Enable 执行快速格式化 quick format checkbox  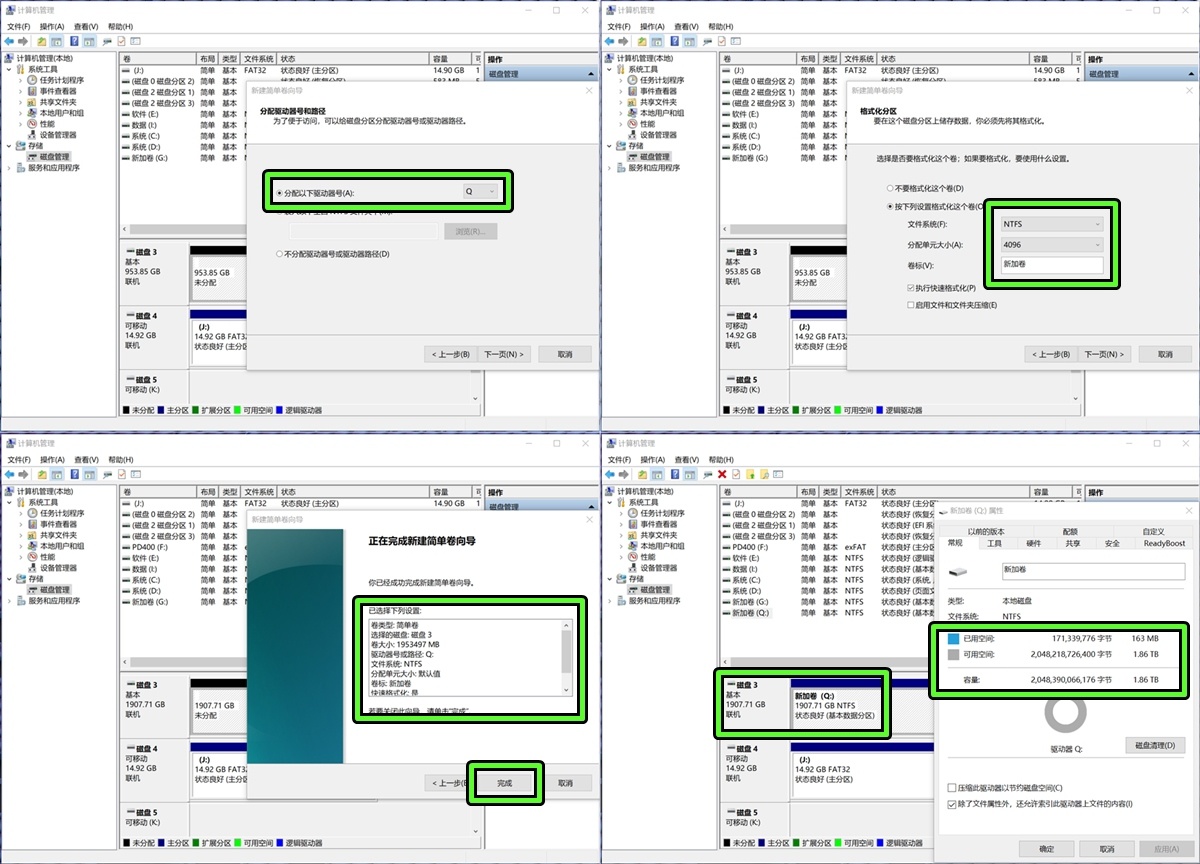coord(910,288)
